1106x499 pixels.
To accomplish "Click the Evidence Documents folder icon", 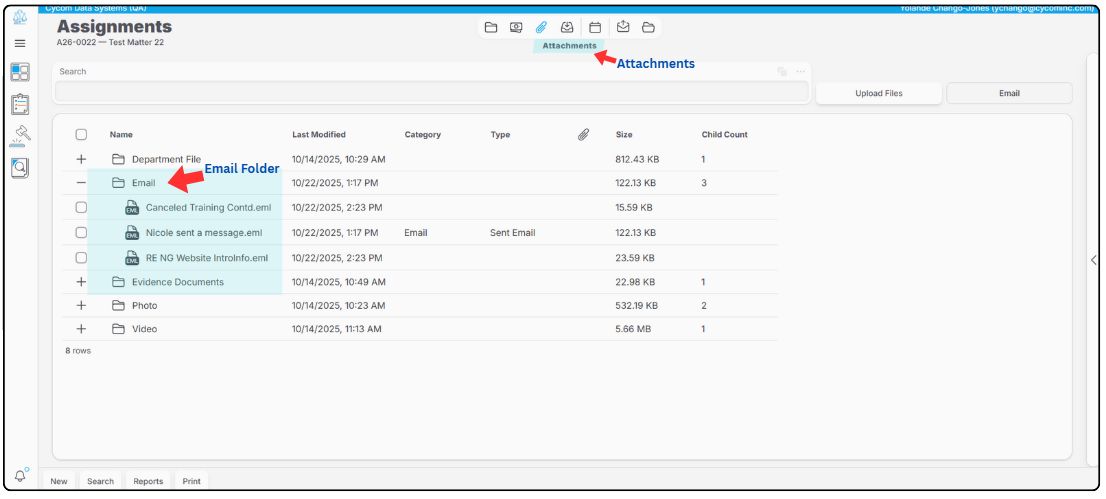I will tap(118, 282).
